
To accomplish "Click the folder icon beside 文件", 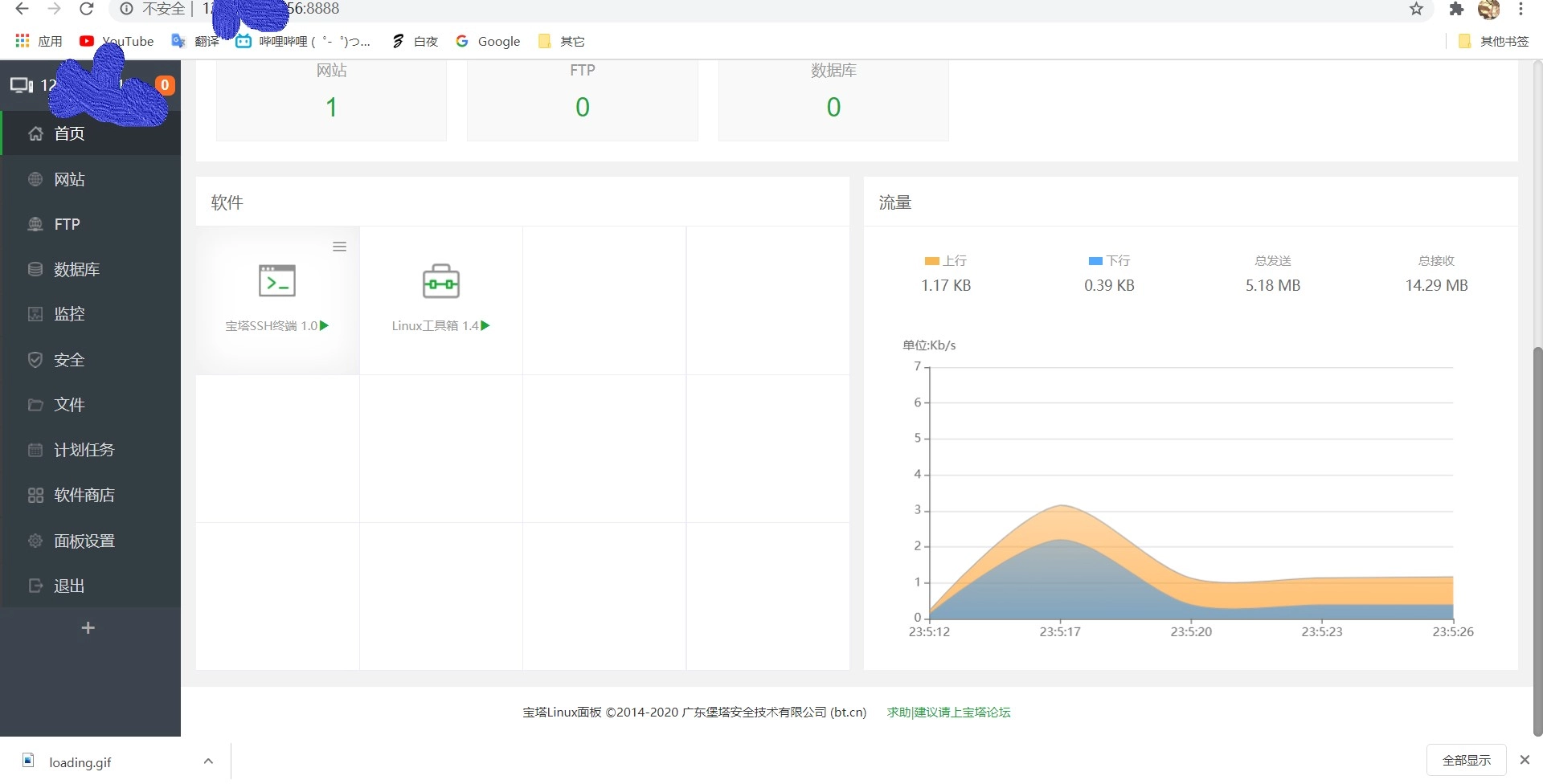I will point(35,405).
